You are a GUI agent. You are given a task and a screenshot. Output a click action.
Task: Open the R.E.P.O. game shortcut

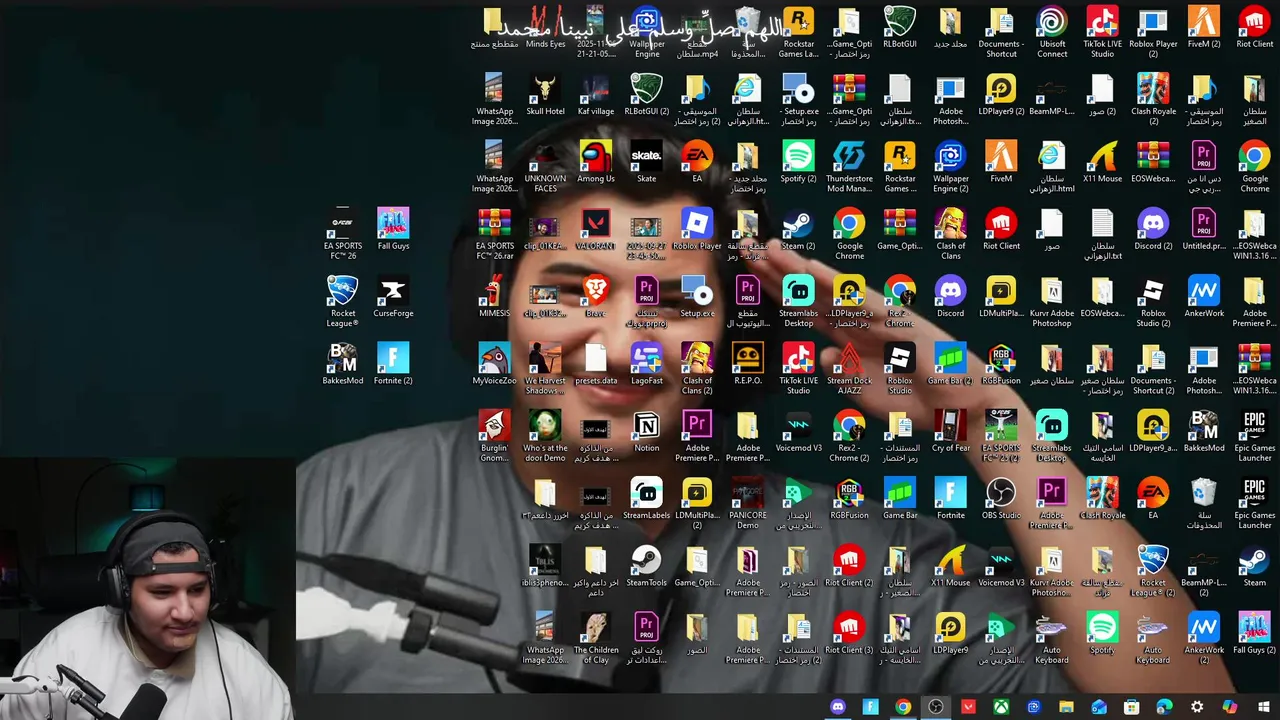pos(748,364)
